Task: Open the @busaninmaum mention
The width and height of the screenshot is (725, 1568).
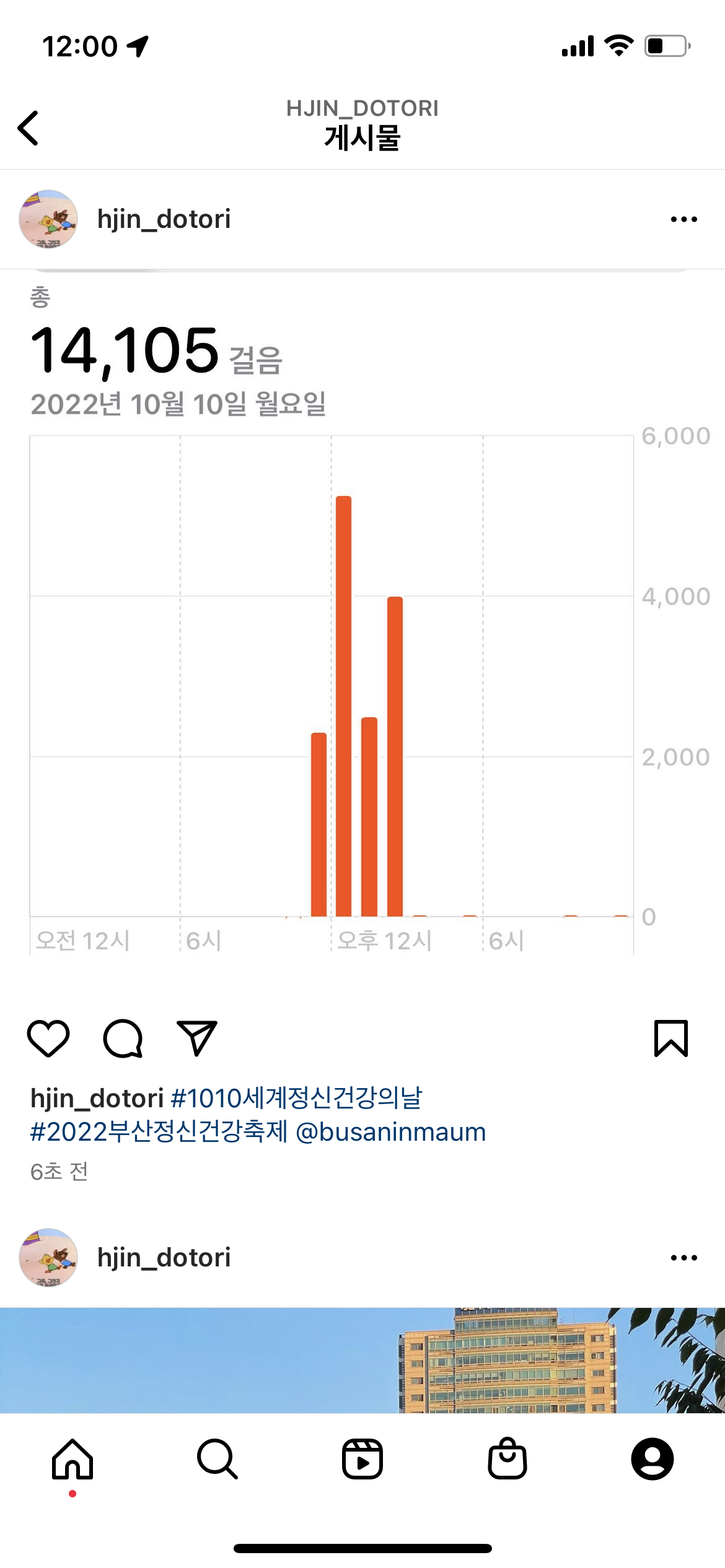Action: click(x=391, y=1132)
